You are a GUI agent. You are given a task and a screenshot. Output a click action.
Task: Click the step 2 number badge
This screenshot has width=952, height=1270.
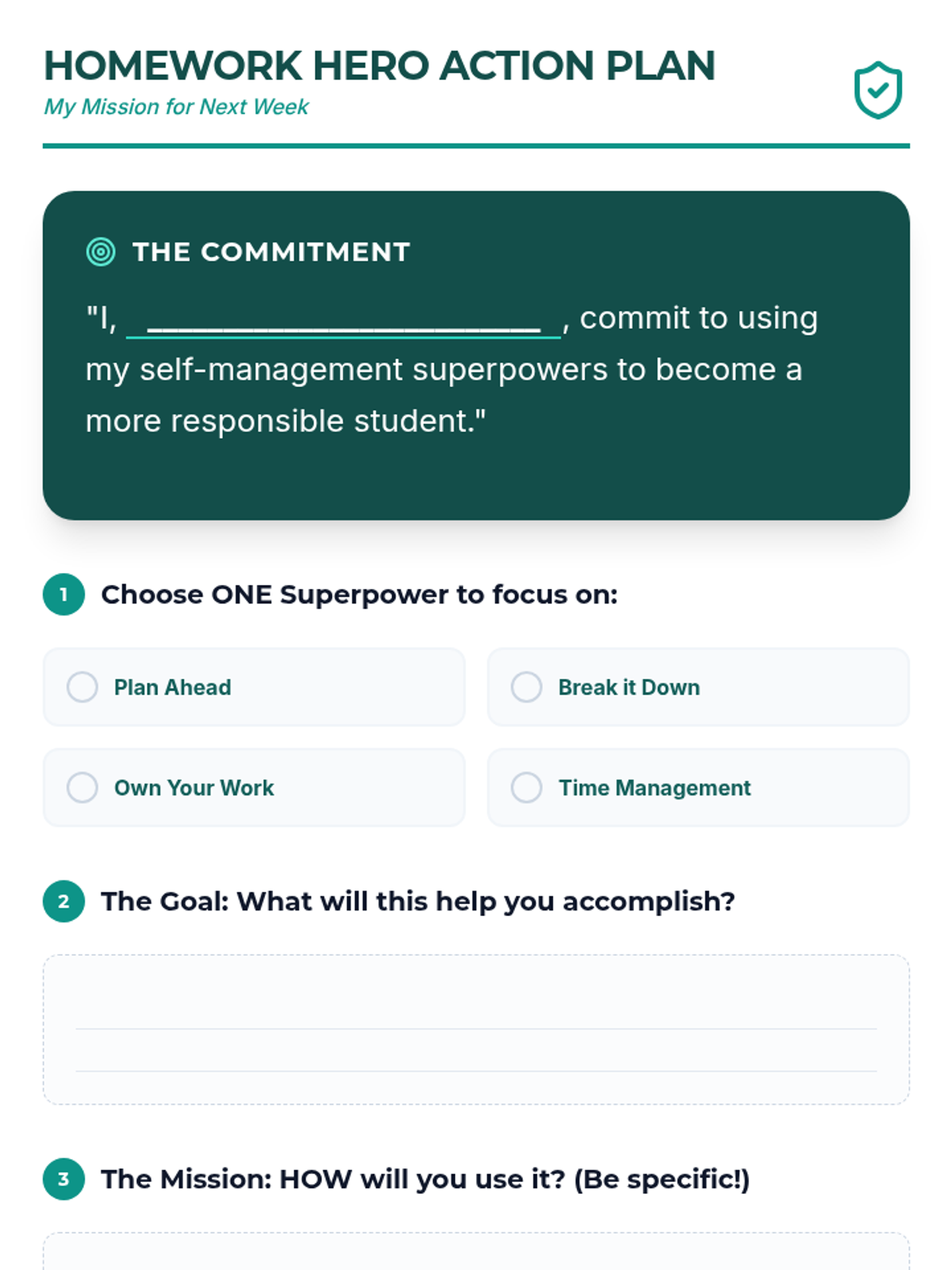64,902
